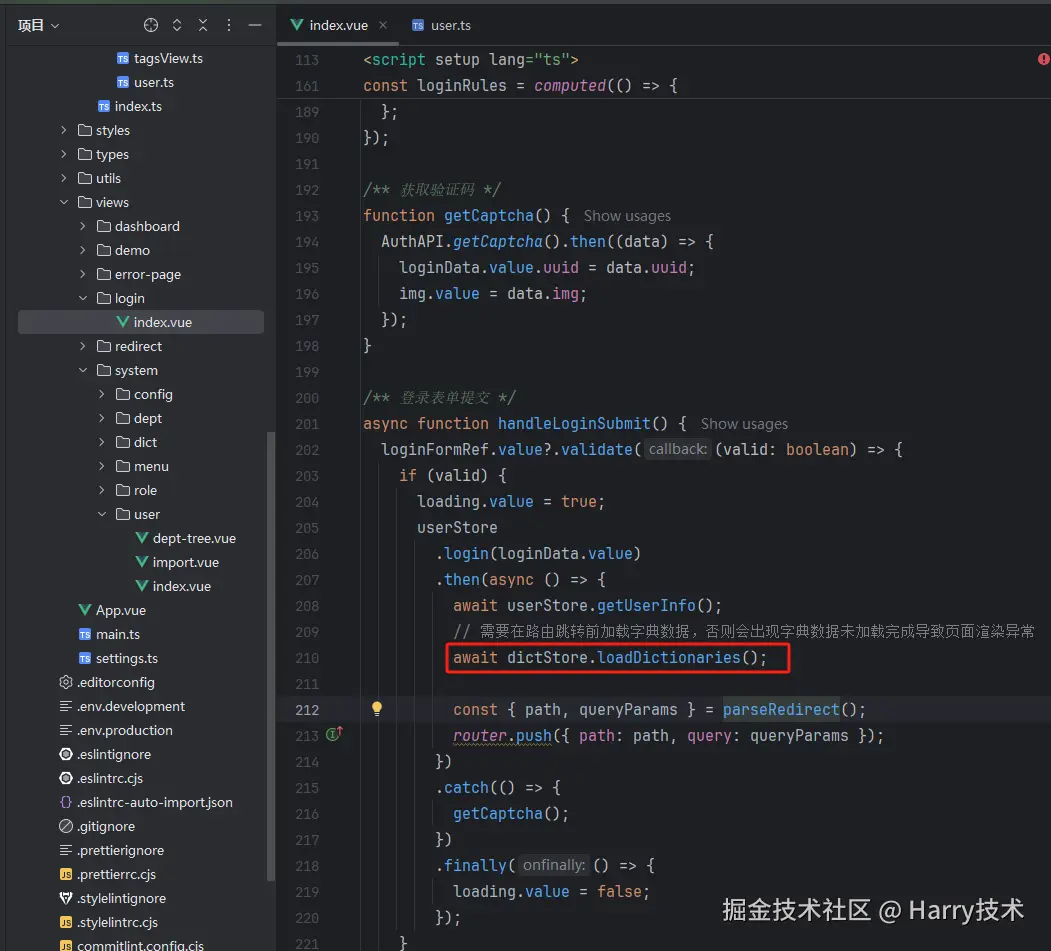Image resolution: width=1051 pixels, height=951 pixels.
Task: Click router.push on line 213
Action: pyautogui.click(x=502, y=736)
